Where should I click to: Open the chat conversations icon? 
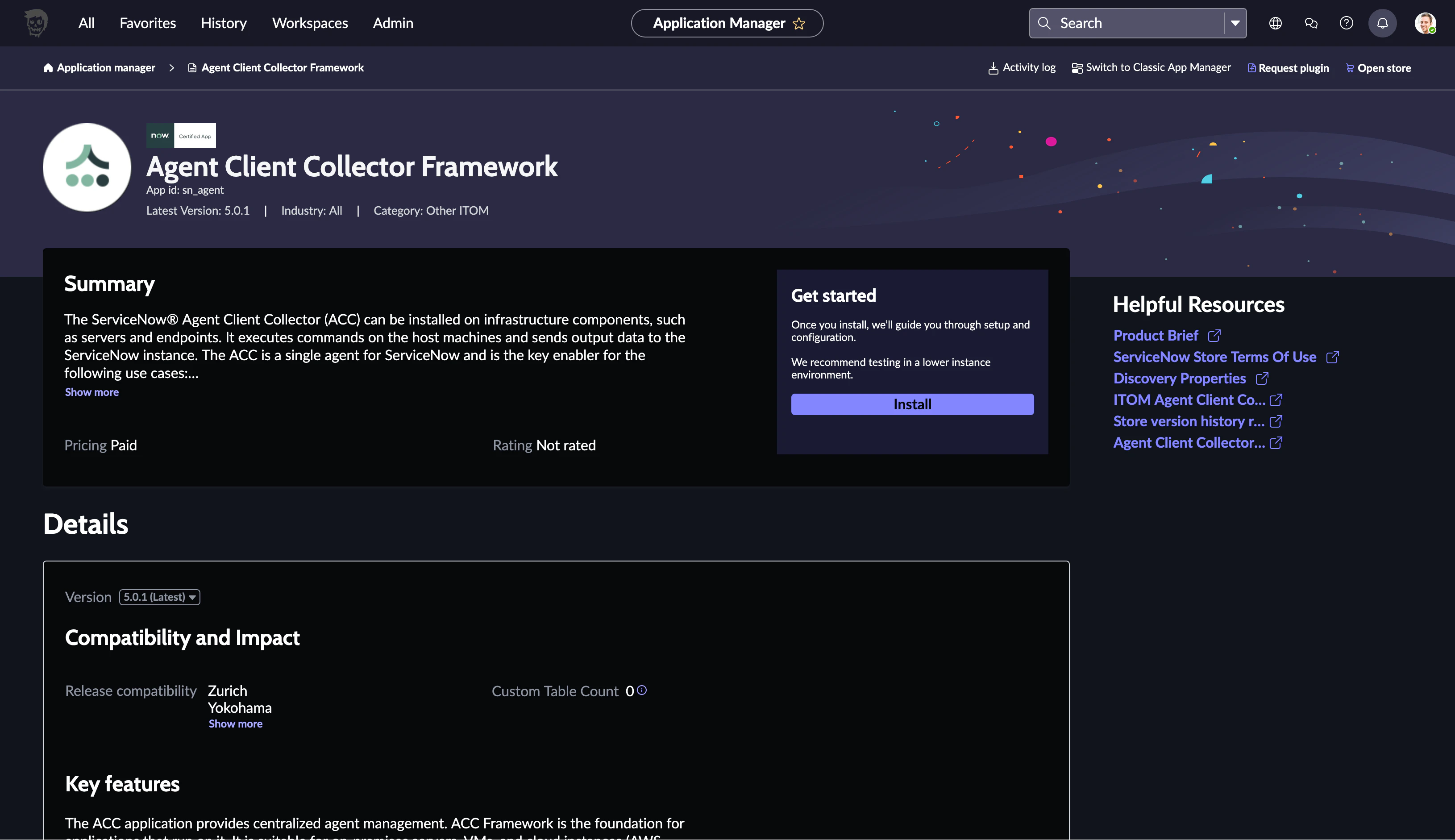(x=1311, y=23)
